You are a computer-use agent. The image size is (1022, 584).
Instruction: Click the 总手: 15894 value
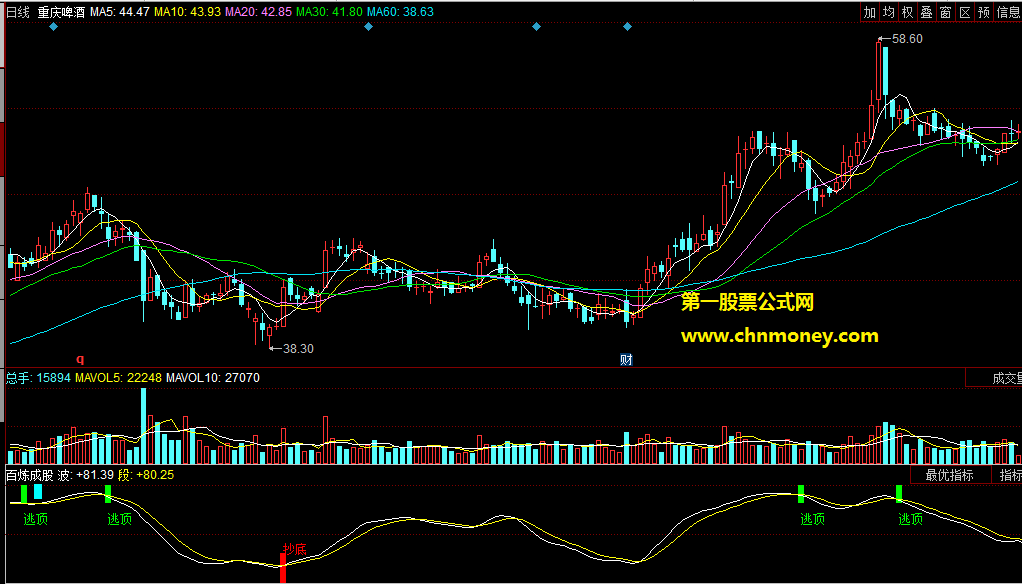click(x=38, y=377)
